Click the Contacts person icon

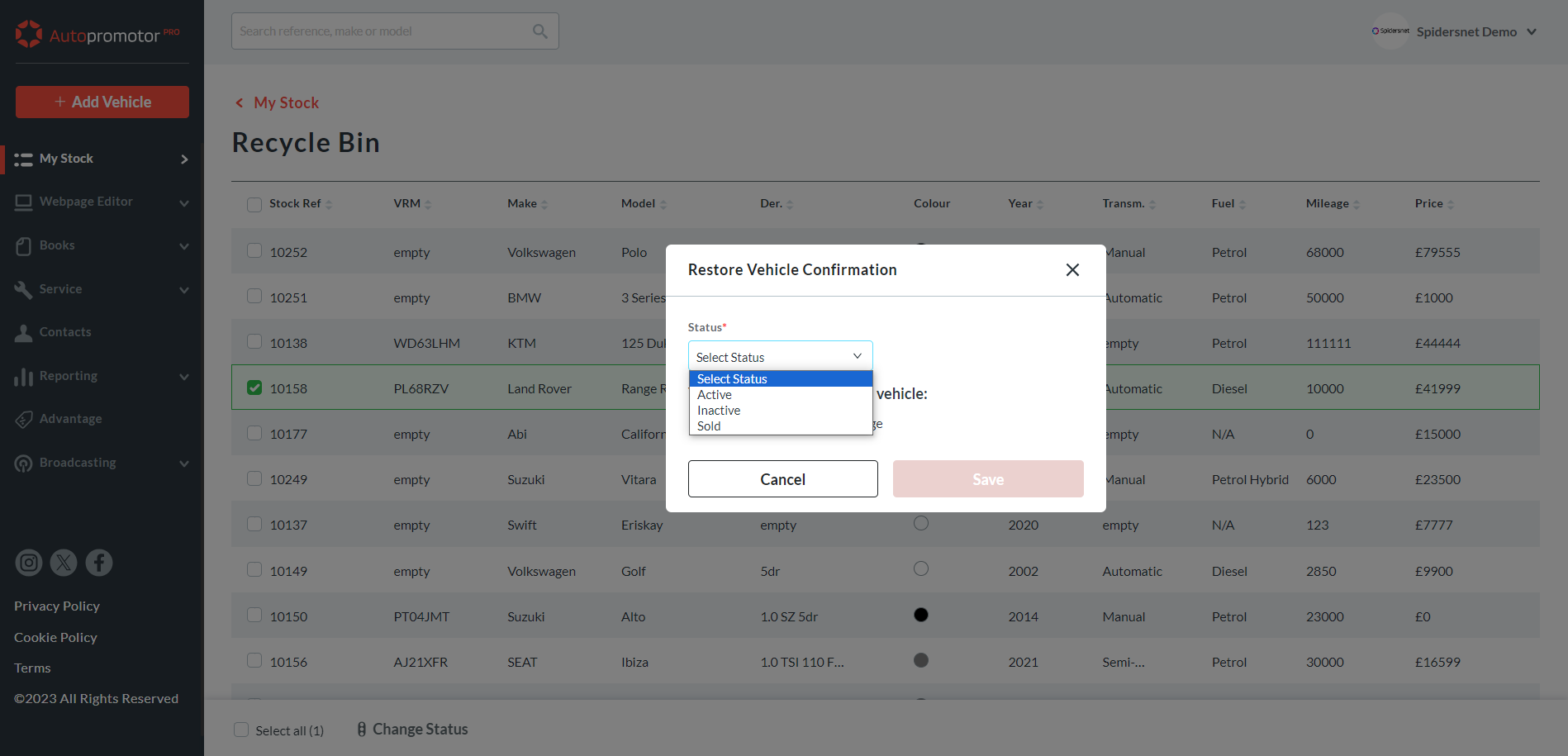[x=23, y=332]
